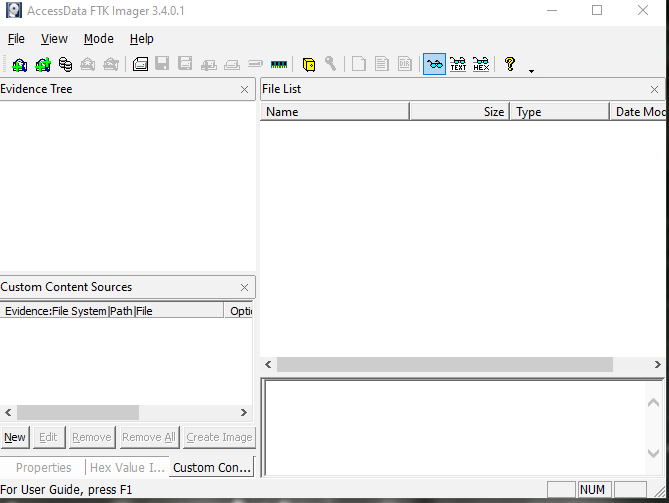669x503 pixels.
Task: Open the Help menu
Action: [x=142, y=39]
